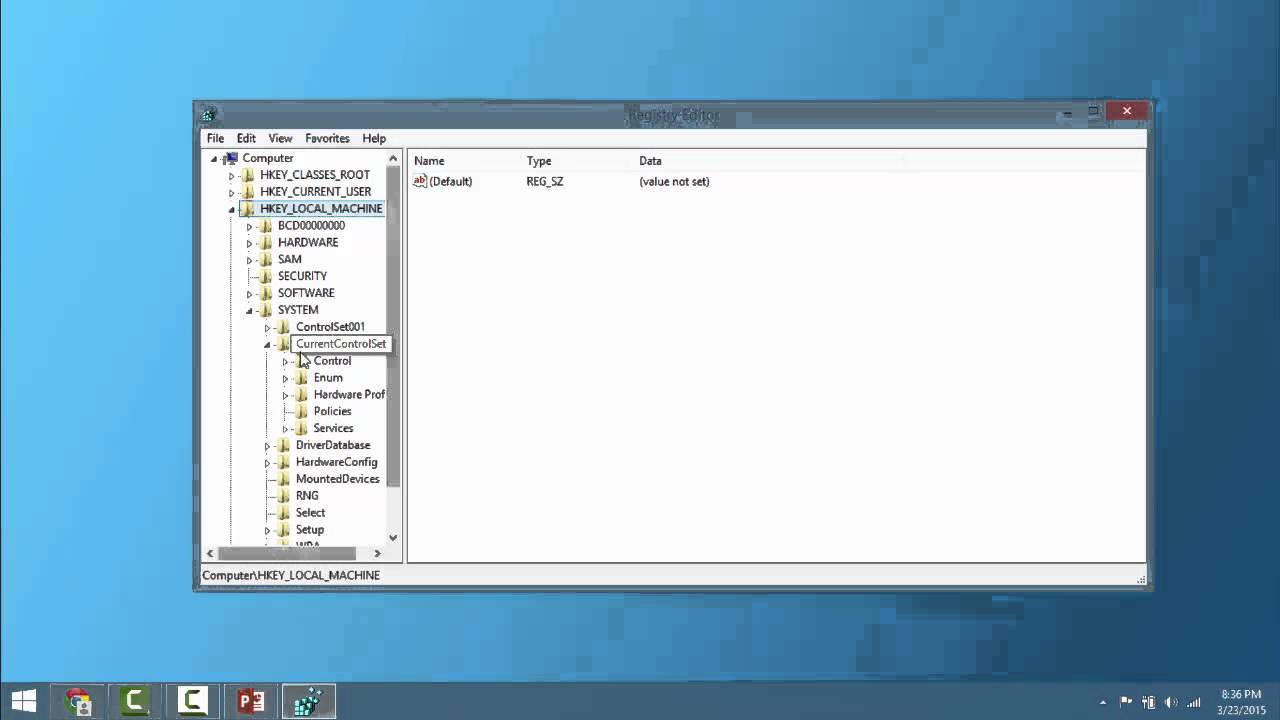
Task: Click HKEY_LOCAL_MACHINE folder icon
Action: pos(248,209)
